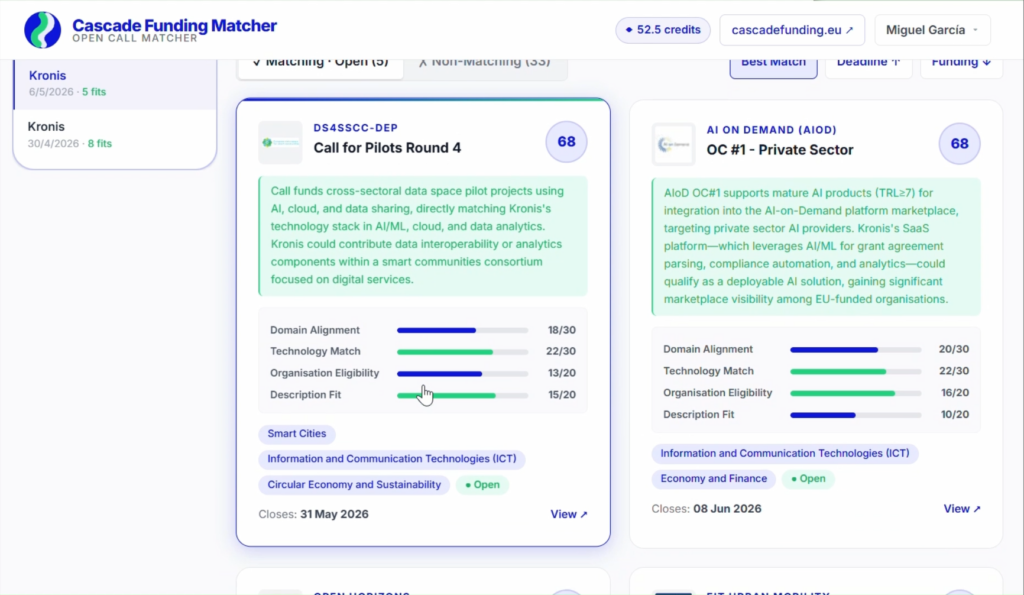The width and height of the screenshot is (1024, 595).
Task: Open the AI on Demand logo thumbnail
Action: (x=673, y=144)
